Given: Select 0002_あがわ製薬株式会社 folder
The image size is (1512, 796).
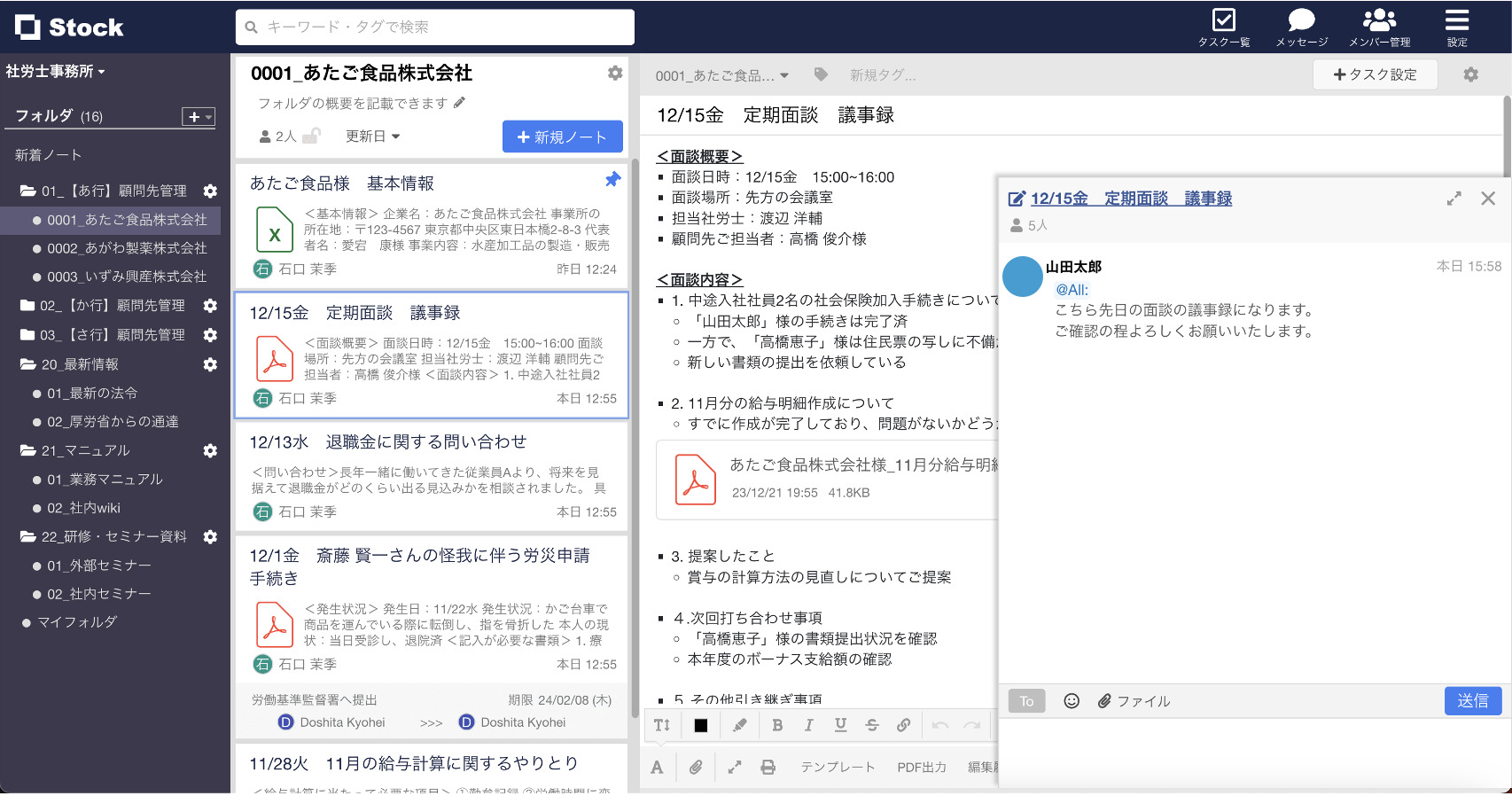Looking at the screenshot, I should (127, 248).
